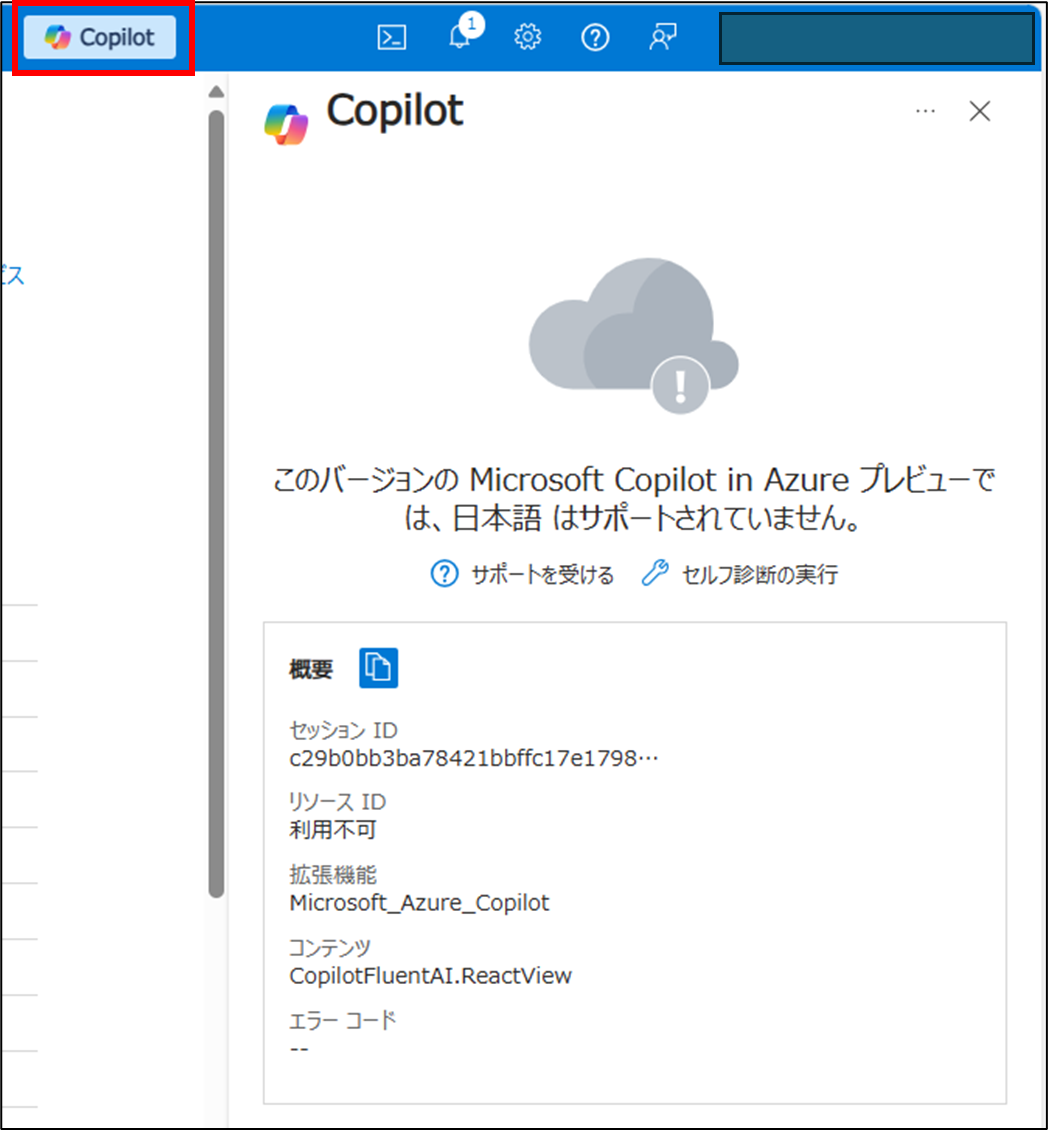Click the Copilot logo in pane header

(x=286, y=124)
